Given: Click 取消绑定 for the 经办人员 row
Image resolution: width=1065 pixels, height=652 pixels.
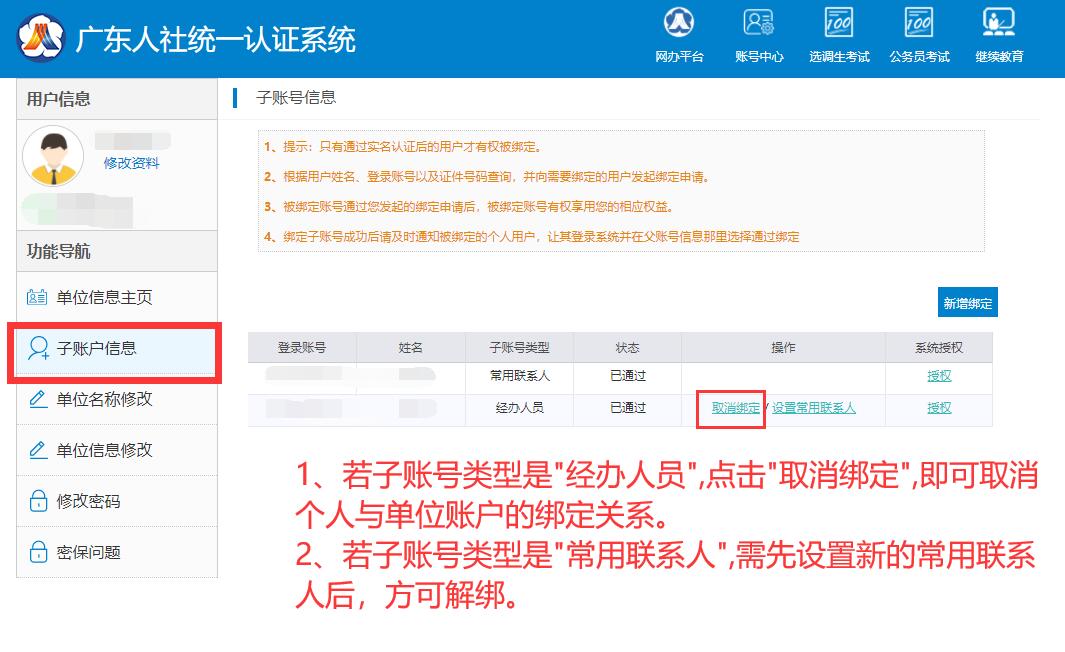Looking at the screenshot, I should coord(735,408).
